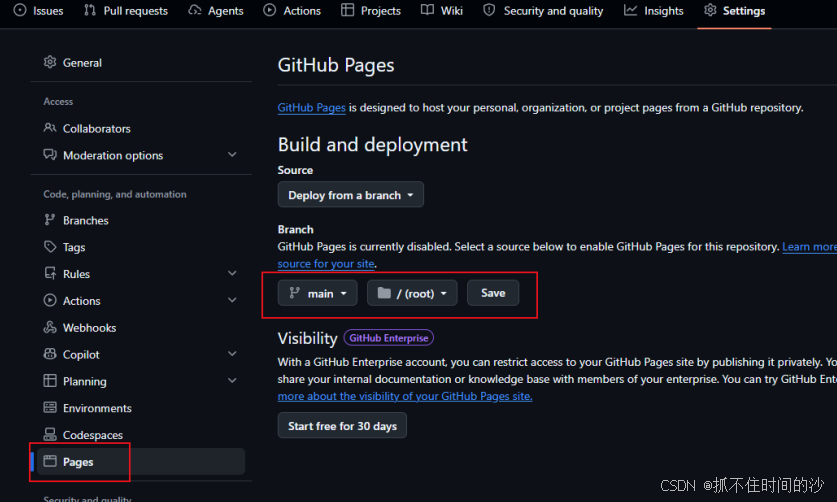Click the Webhooks icon
837x502 pixels.
[x=50, y=327]
